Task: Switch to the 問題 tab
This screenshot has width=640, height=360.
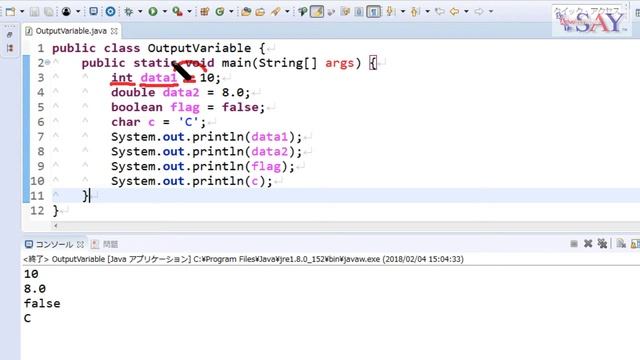Action: 104,244
